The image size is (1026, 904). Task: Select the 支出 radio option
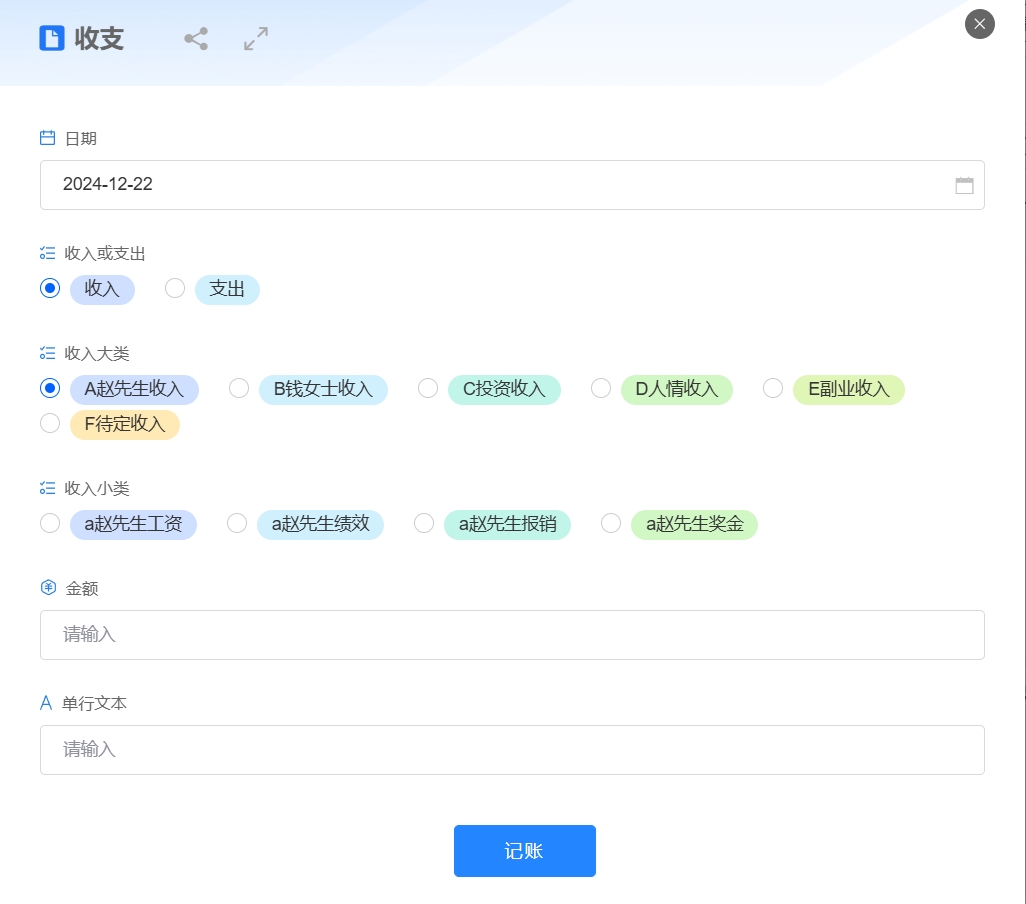(175, 288)
